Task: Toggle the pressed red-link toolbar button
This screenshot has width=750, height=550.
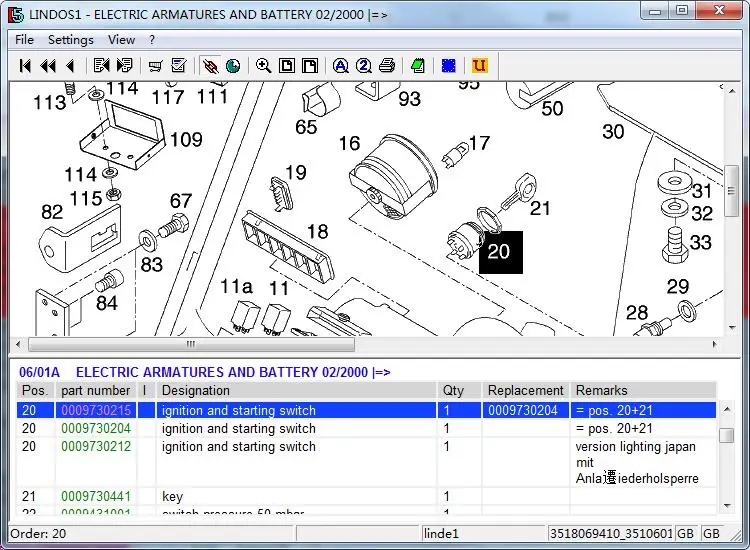Action: [x=210, y=66]
